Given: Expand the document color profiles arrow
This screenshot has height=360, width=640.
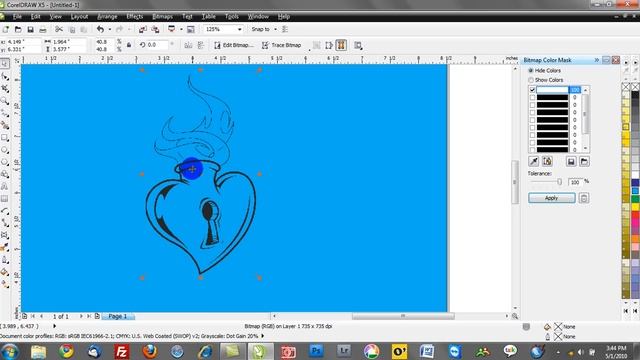Looking at the screenshot, I should pyautogui.click(x=262, y=336).
